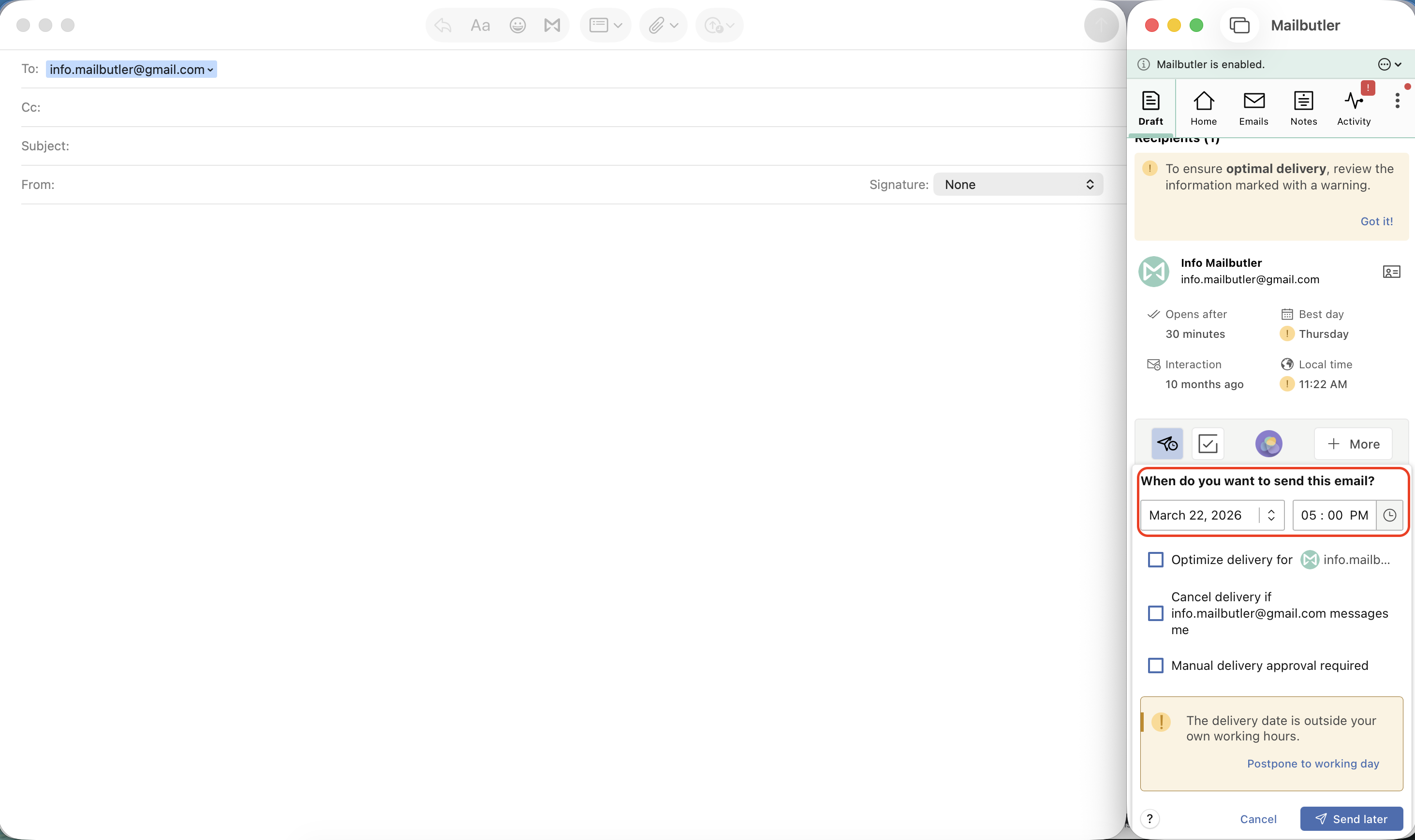This screenshot has height=840, width=1415.
Task: Cancel the send later setup
Action: pyautogui.click(x=1257, y=819)
